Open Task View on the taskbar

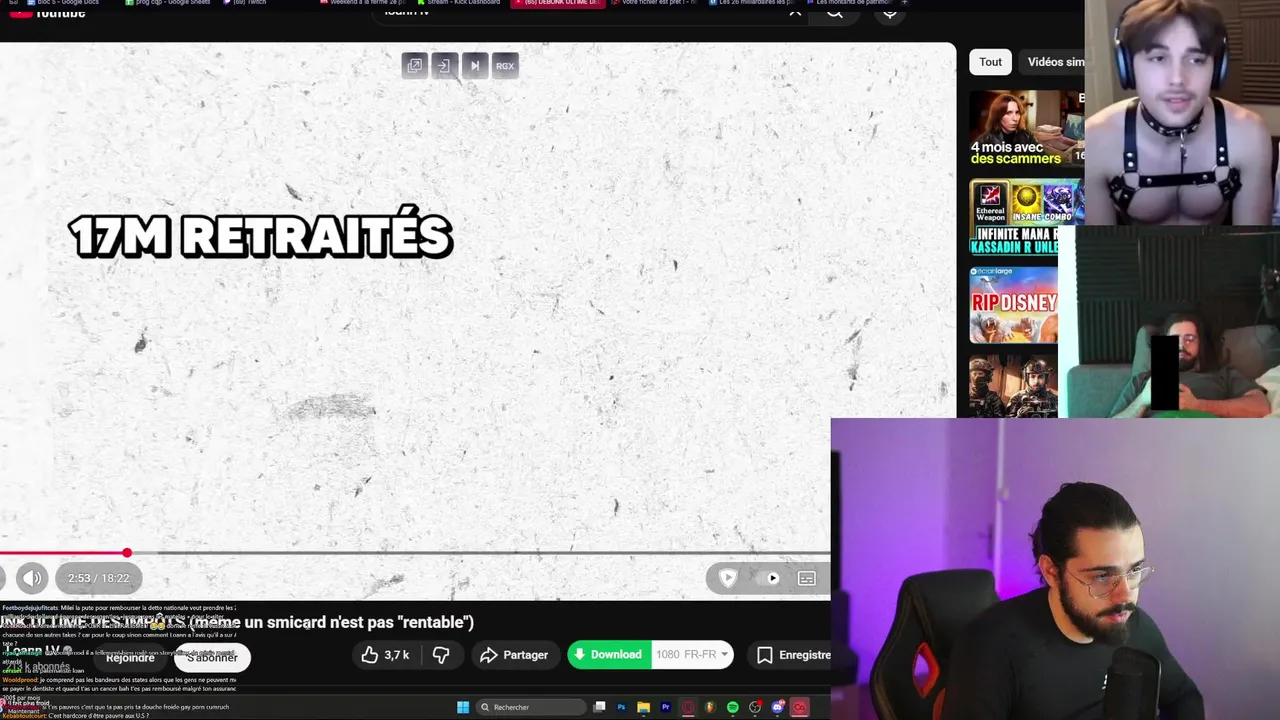[x=599, y=707]
